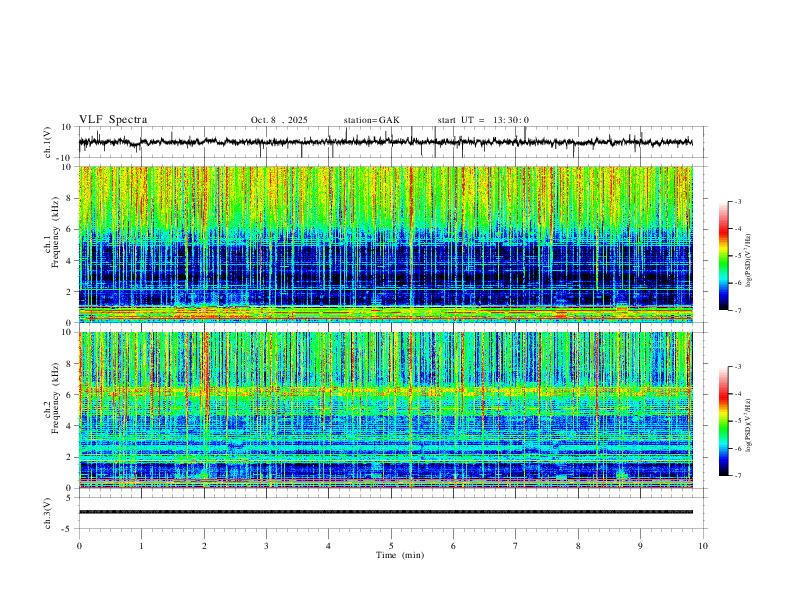Click the ch.1 spectrogram panel
The height and width of the screenshot is (612, 792).
coord(385,244)
